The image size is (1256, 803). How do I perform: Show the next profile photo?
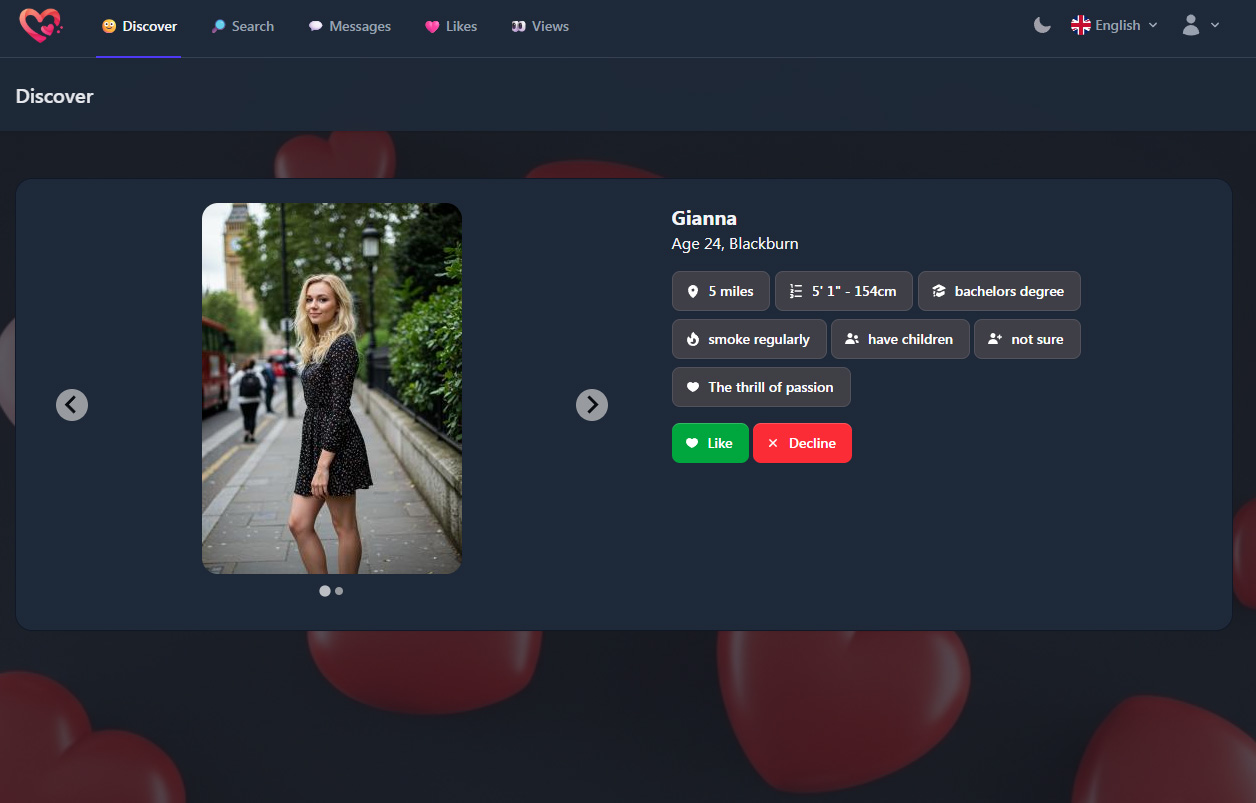592,405
